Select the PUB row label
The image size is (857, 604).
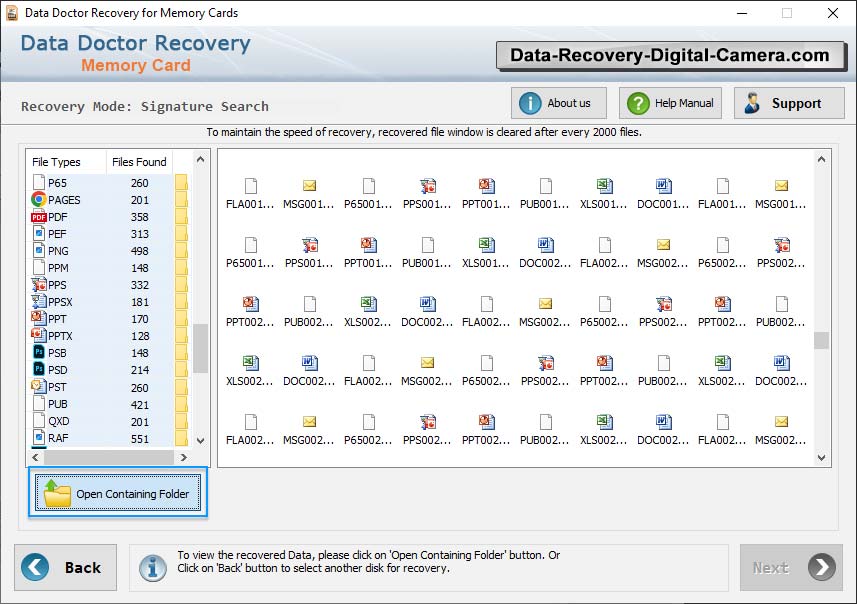pyautogui.click(x=57, y=404)
